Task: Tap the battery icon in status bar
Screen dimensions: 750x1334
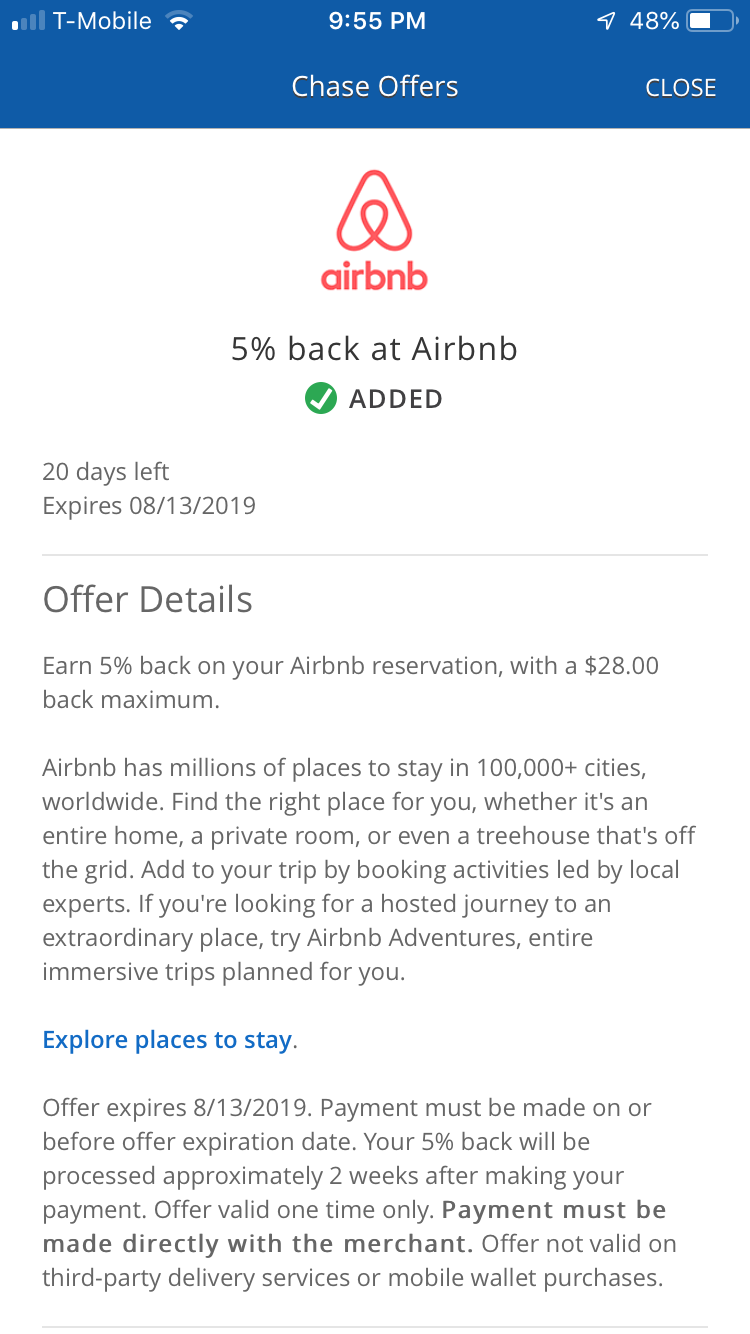Action: point(713,21)
